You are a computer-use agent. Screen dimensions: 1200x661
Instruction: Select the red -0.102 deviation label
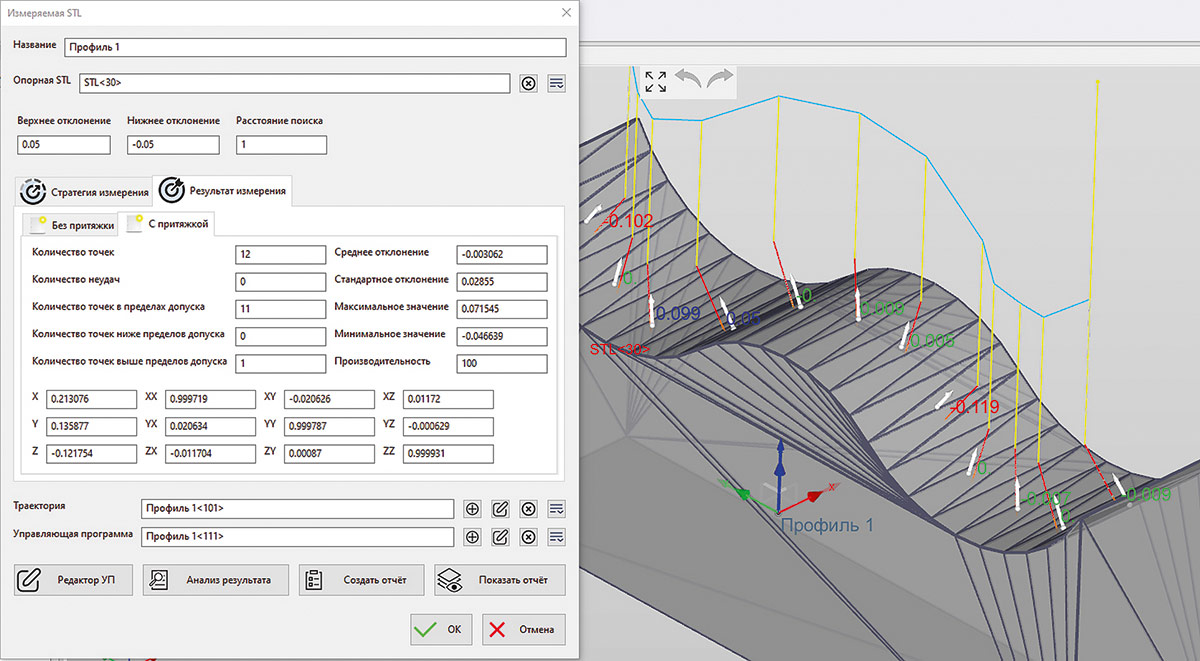(629, 222)
